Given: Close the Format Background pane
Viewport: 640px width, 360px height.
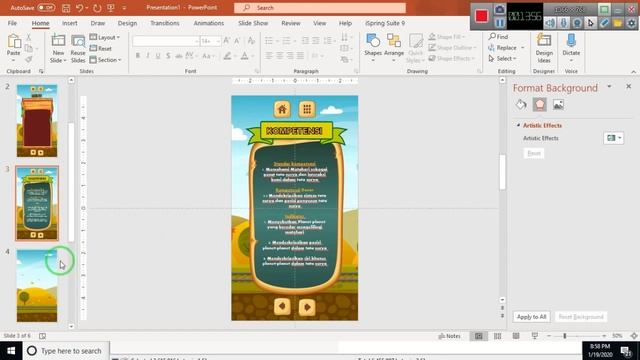Looking at the screenshot, I should [x=629, y=86].
